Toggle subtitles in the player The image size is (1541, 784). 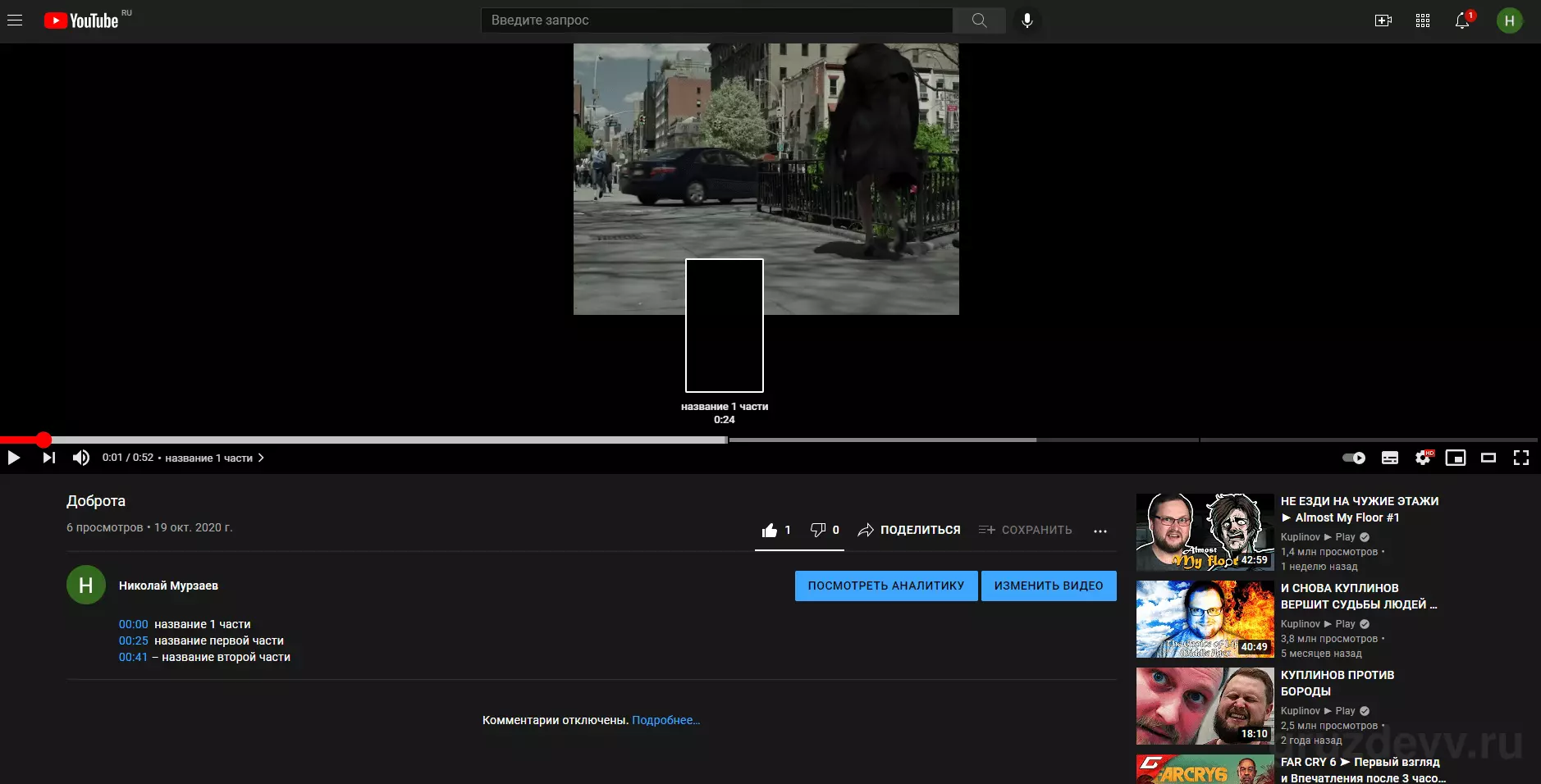click(x=1390, y=458)
